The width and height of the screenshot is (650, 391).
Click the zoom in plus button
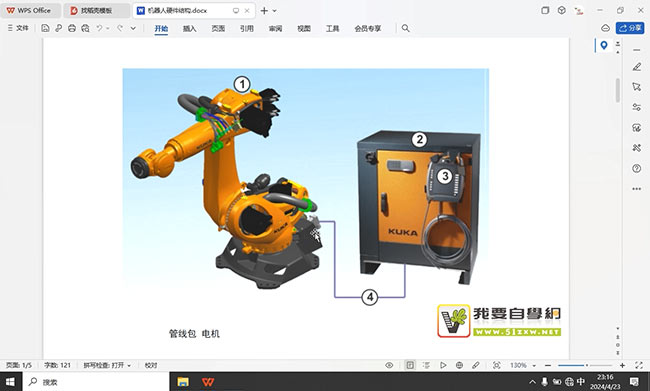(x=622, y=365)
